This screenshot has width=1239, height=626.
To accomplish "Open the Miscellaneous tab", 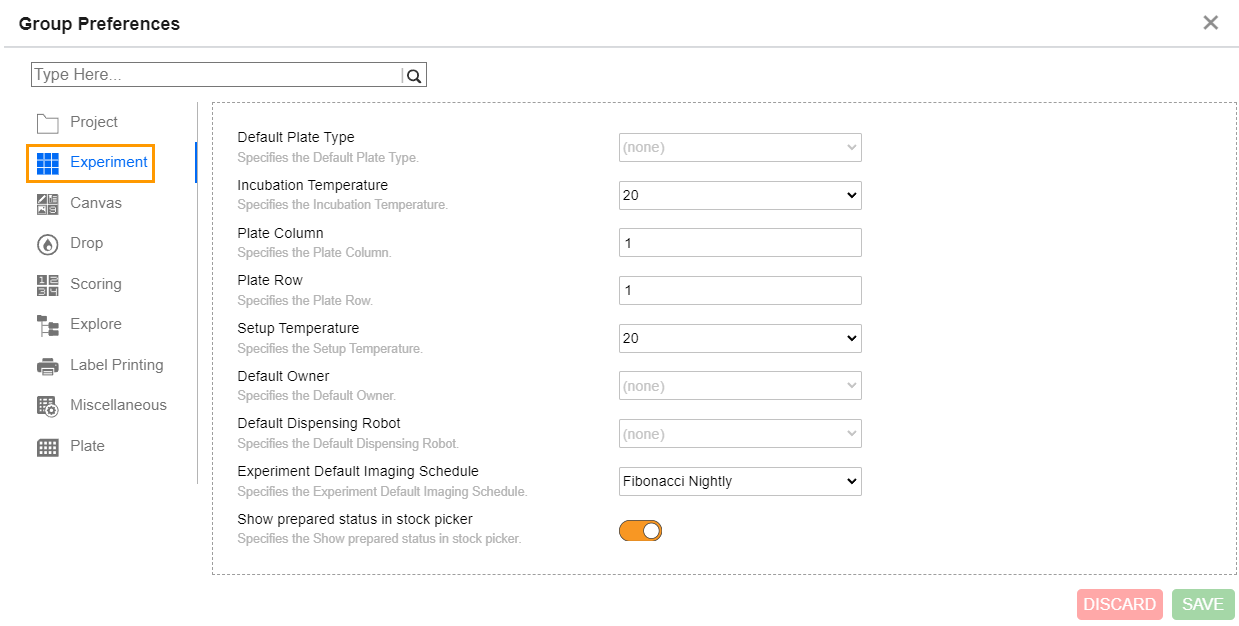I will tap(118, 405).
